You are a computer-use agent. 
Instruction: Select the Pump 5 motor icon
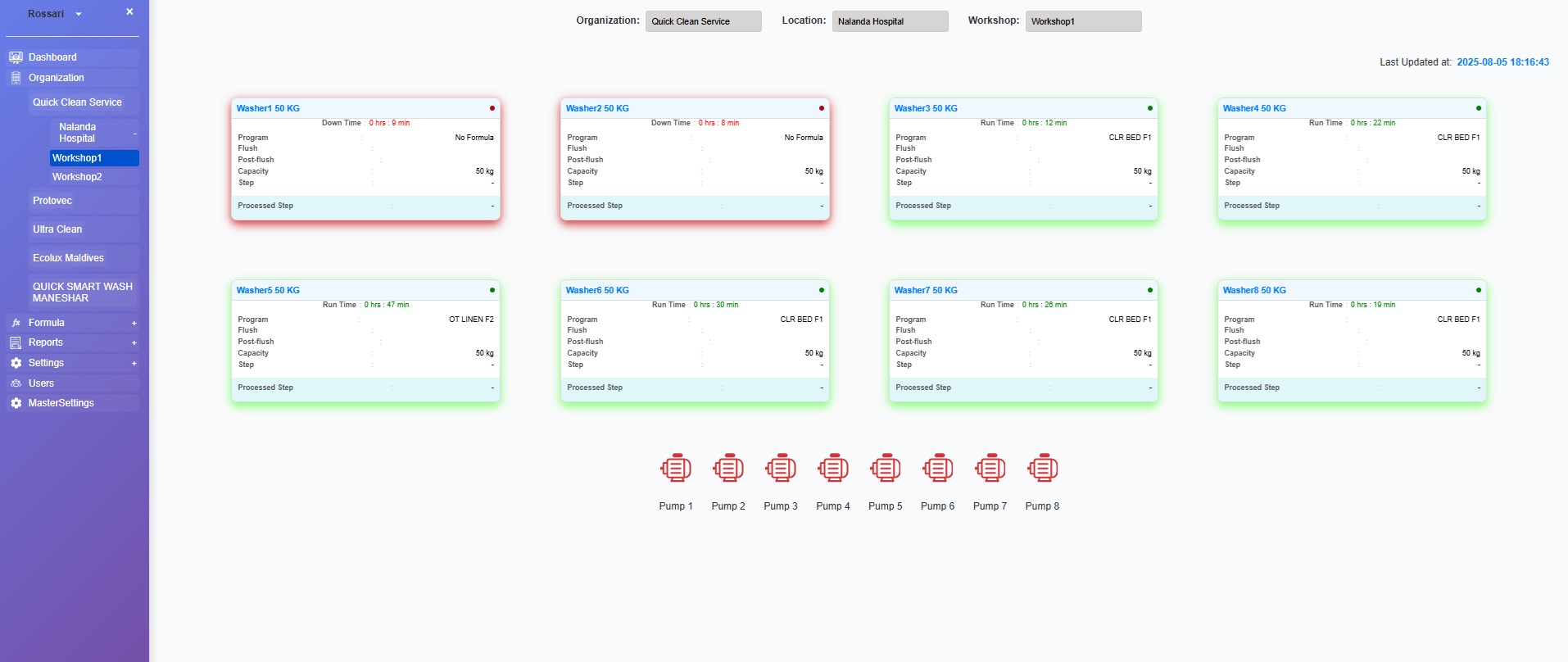point(886,468)
